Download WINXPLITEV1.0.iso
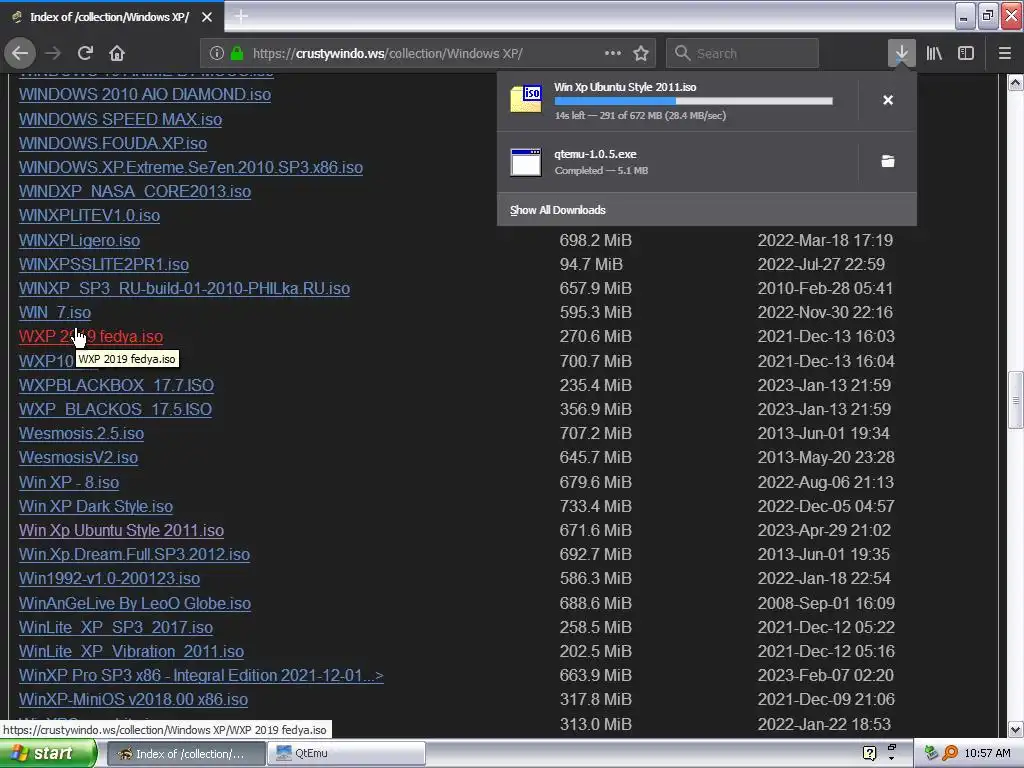 point(89,216)
